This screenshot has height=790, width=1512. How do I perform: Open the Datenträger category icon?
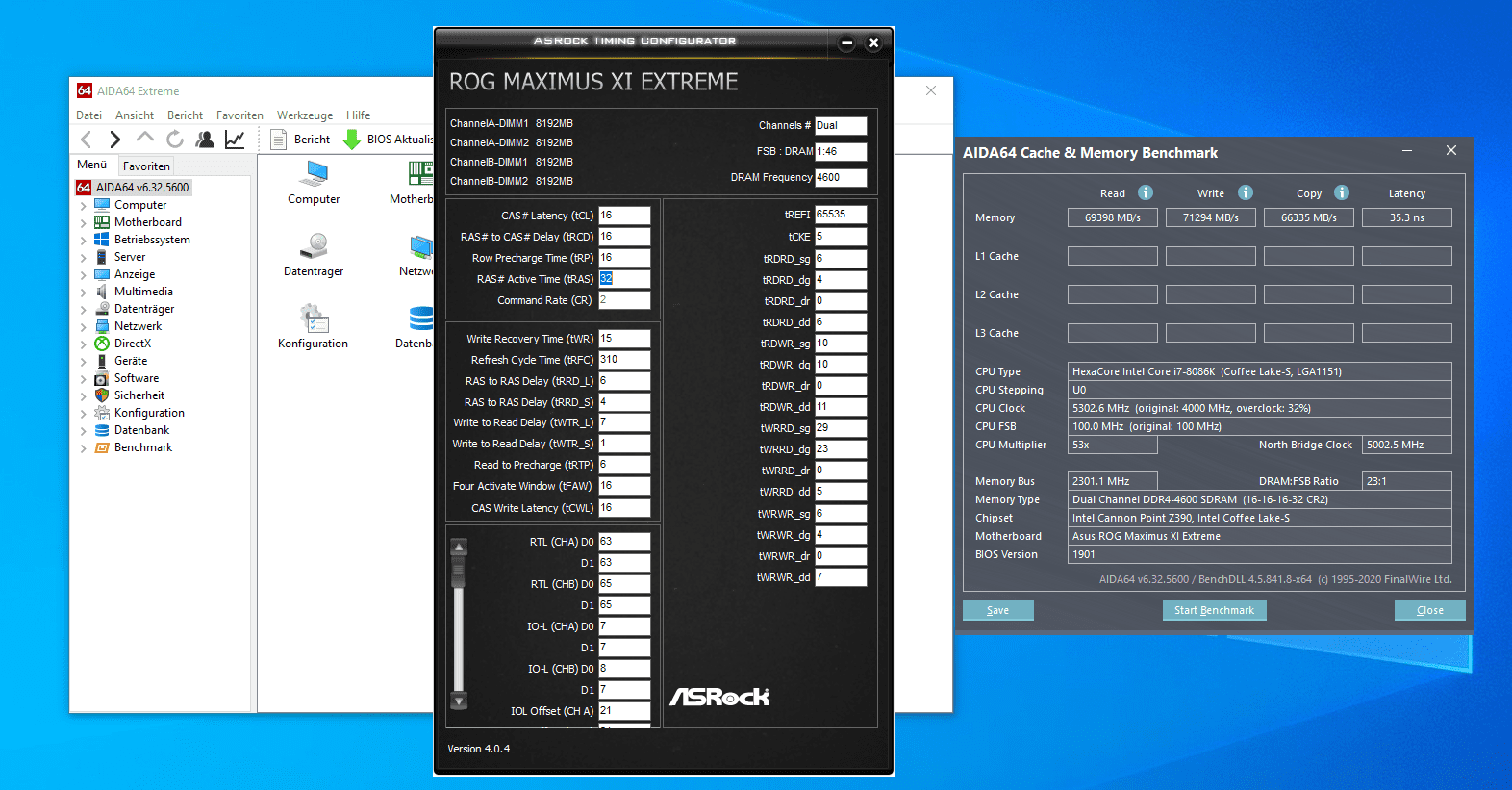point(314,245)
